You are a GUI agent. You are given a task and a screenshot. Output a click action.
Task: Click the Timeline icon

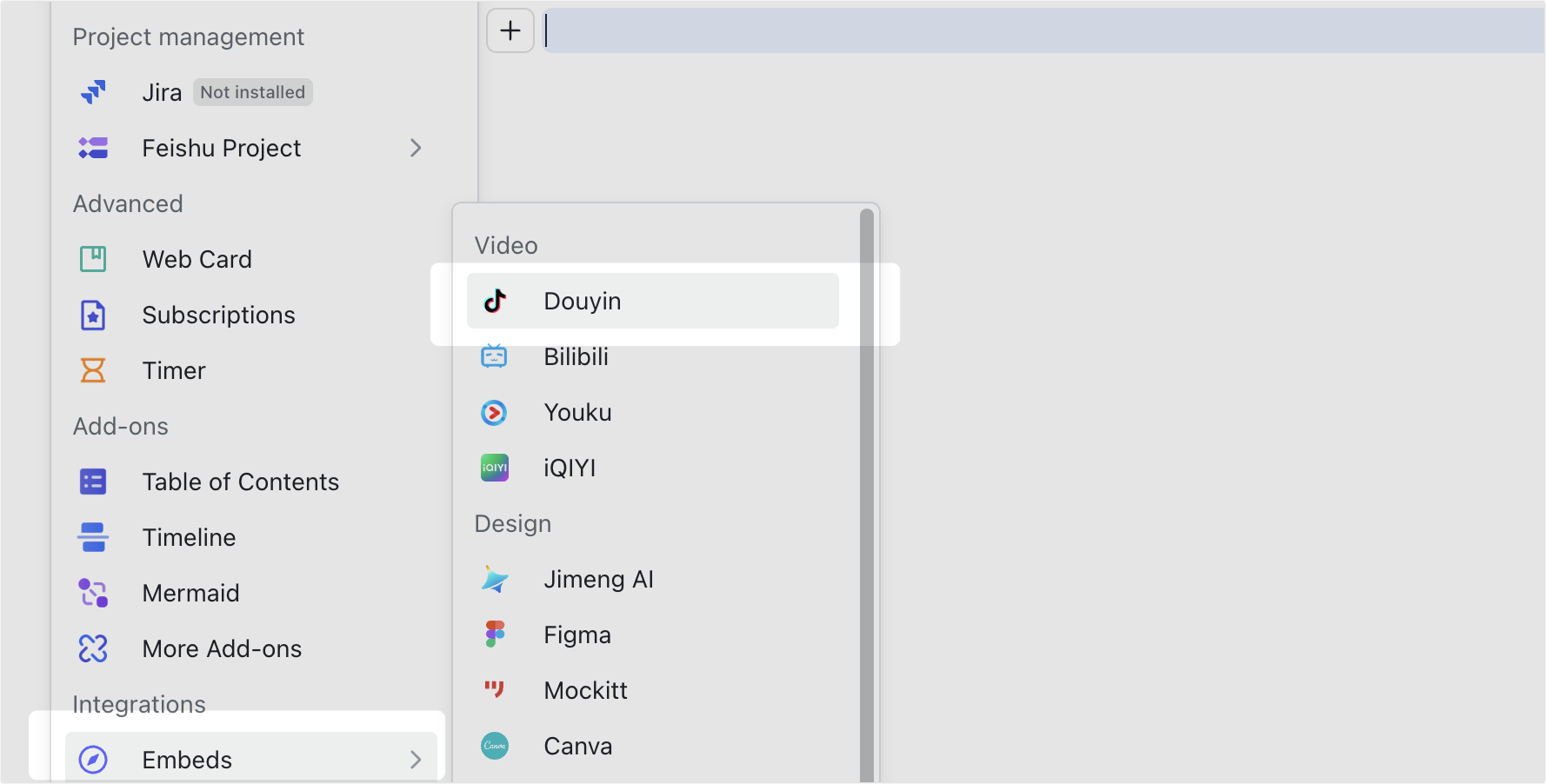point(93,537)
